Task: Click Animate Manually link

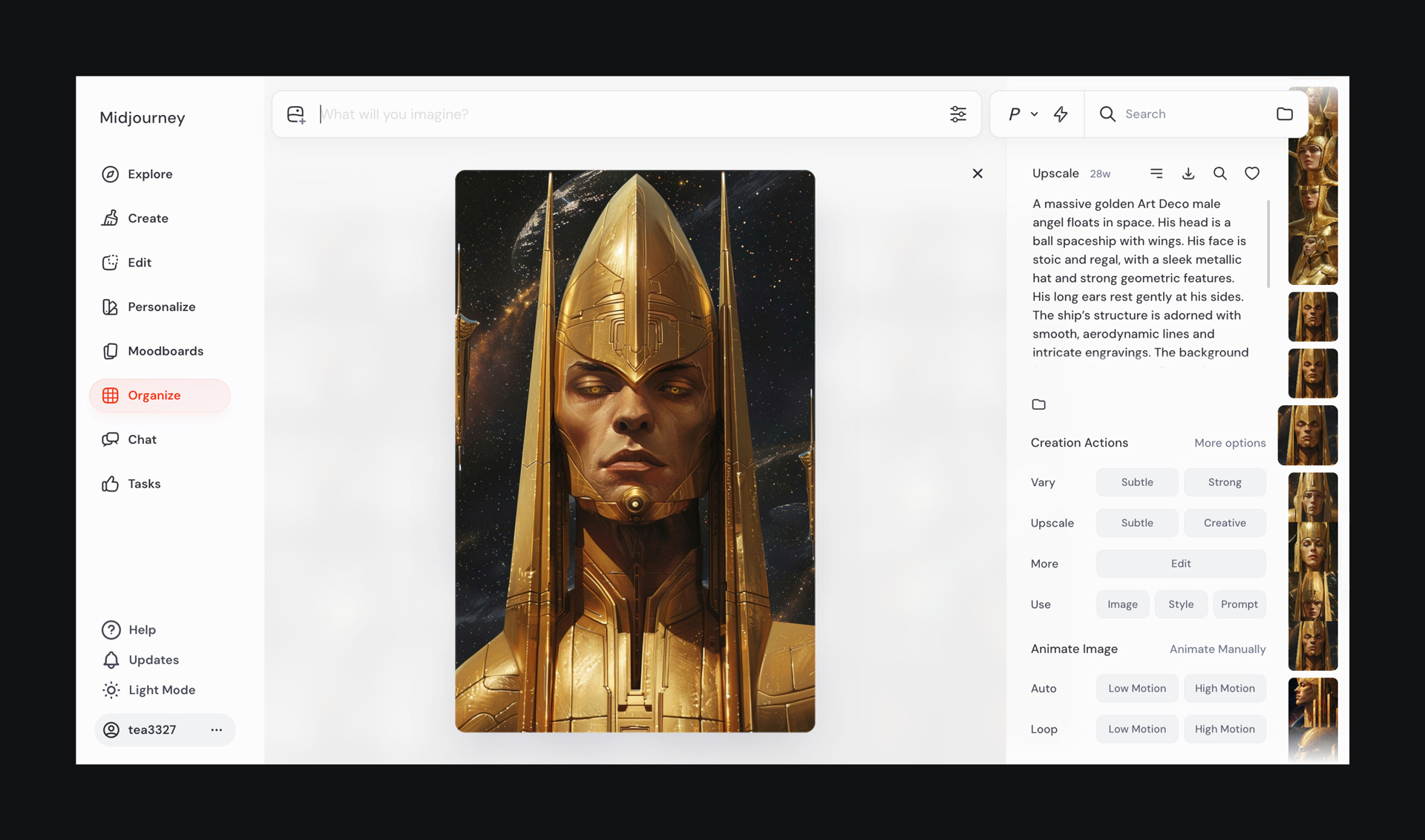Action: 1217,649
